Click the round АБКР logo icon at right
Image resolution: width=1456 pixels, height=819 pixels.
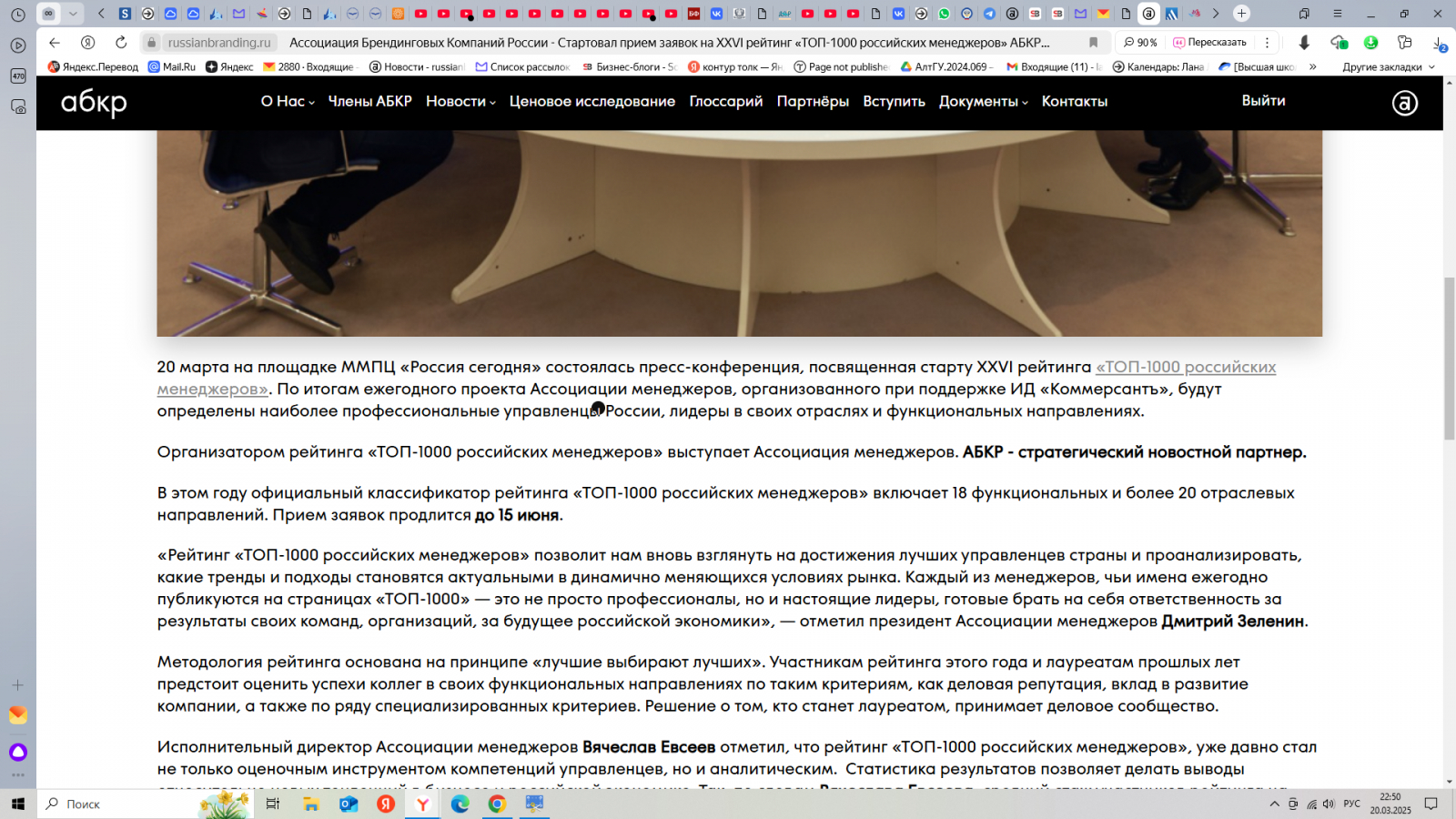1404,103
